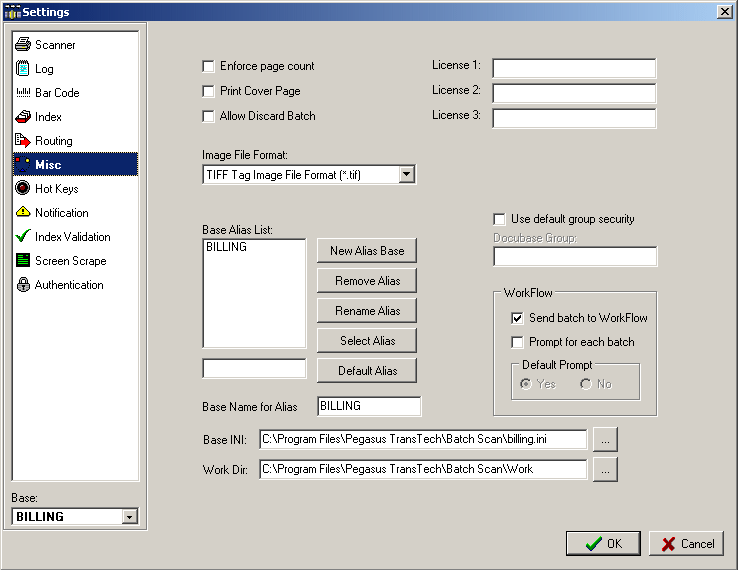Screen dimensions: 738x570
Task: Select BILLING in Base Alias List
Action: coord(226,247)
